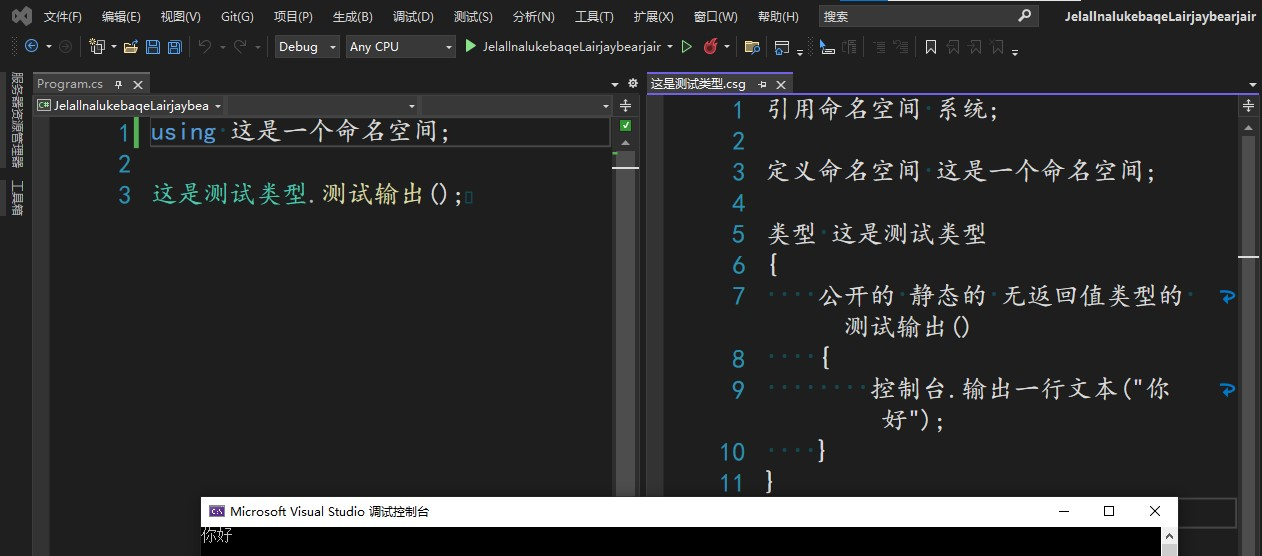The image size is (1262, 556).
Task: Click the navigate backward arrow icon
Action: point(31,46)
